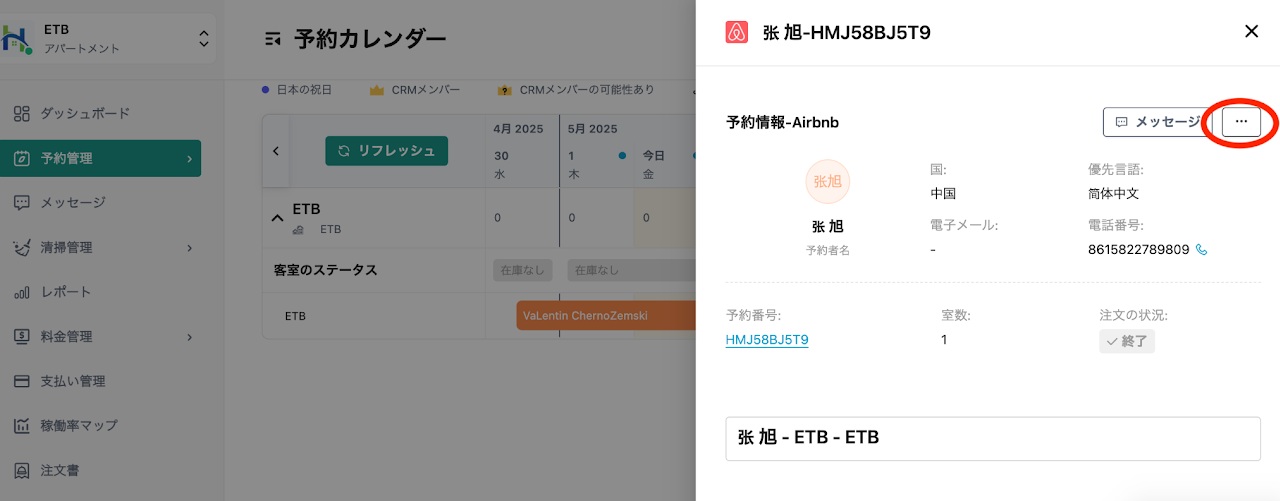Close the reservation detail panel
This screenshot has width=1280, height=501.
pos(1251,32)
